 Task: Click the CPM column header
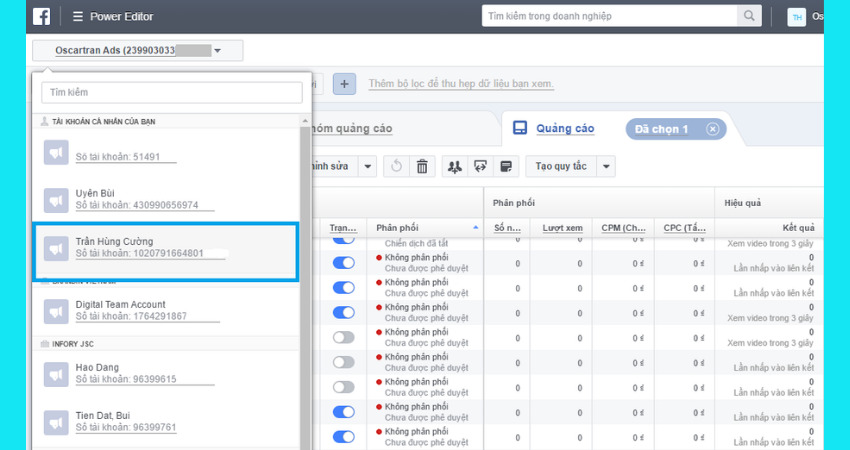(623, 228)
